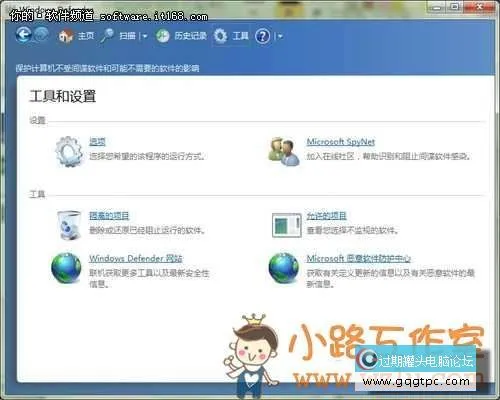Image resolution: width=500 pixels, height=400 pixels.
Task: Maximize the Windows Defender window
Action: [x=455, y=6]
